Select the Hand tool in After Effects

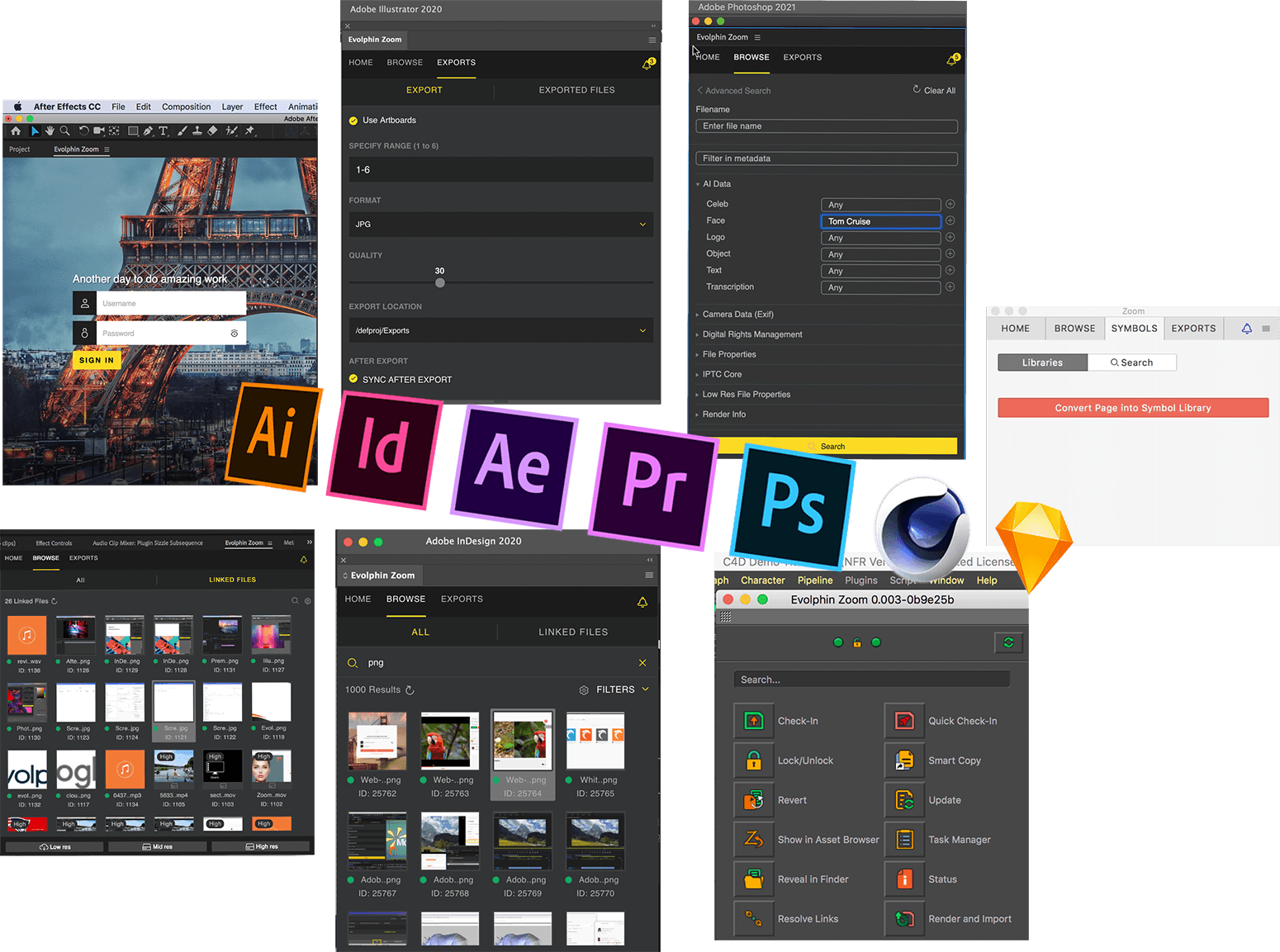(50, 130)
